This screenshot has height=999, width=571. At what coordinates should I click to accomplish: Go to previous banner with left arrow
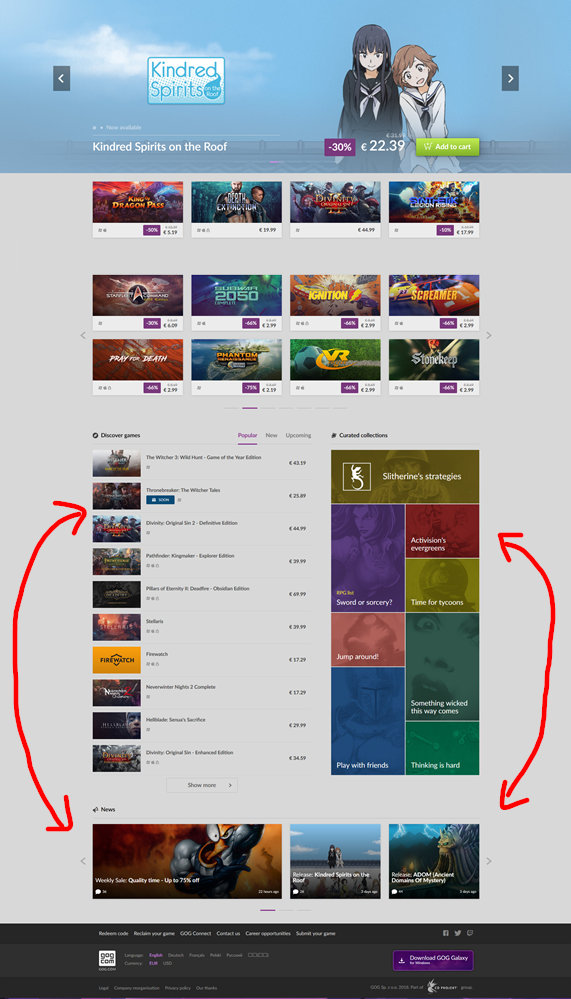pos(61,78)
